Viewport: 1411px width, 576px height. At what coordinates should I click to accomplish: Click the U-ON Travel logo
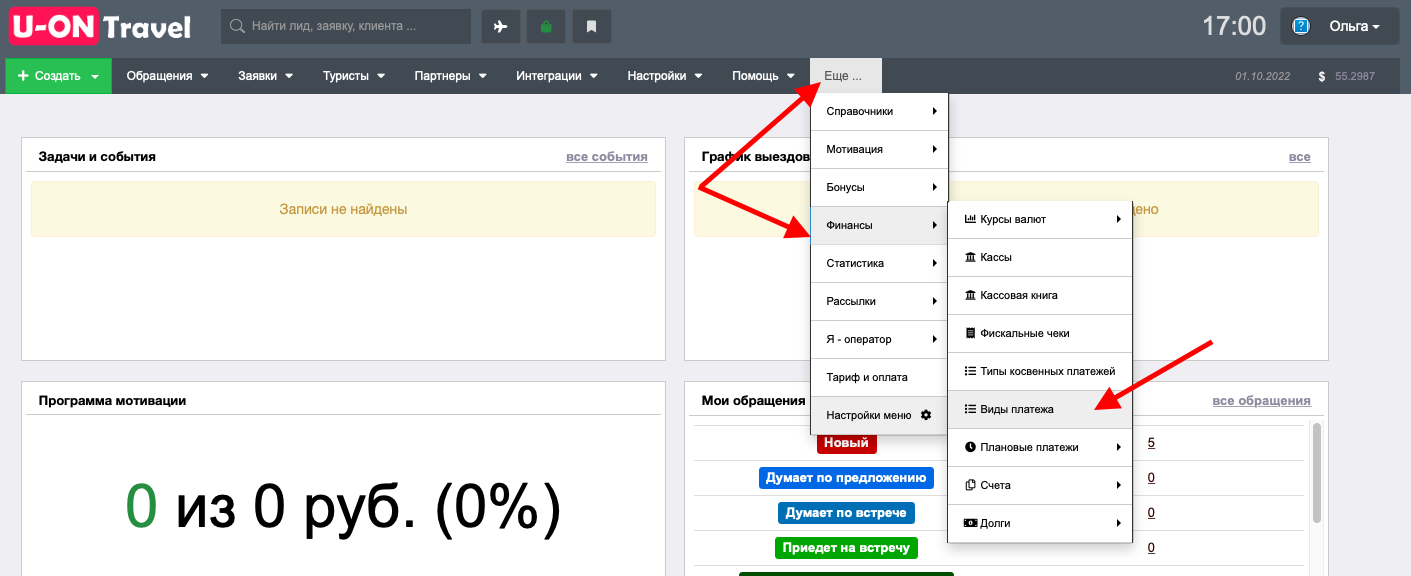101,26
